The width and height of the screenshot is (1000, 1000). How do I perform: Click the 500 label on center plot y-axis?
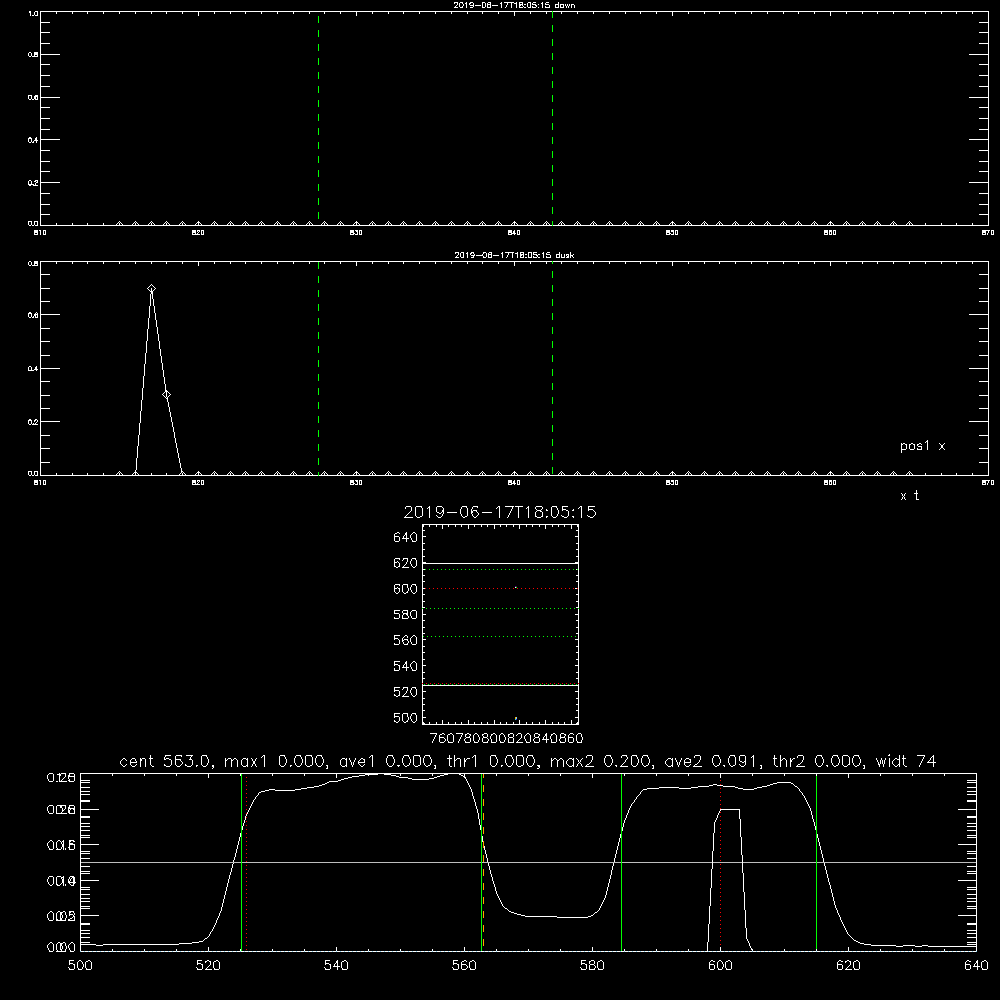(x=406, y=717)
